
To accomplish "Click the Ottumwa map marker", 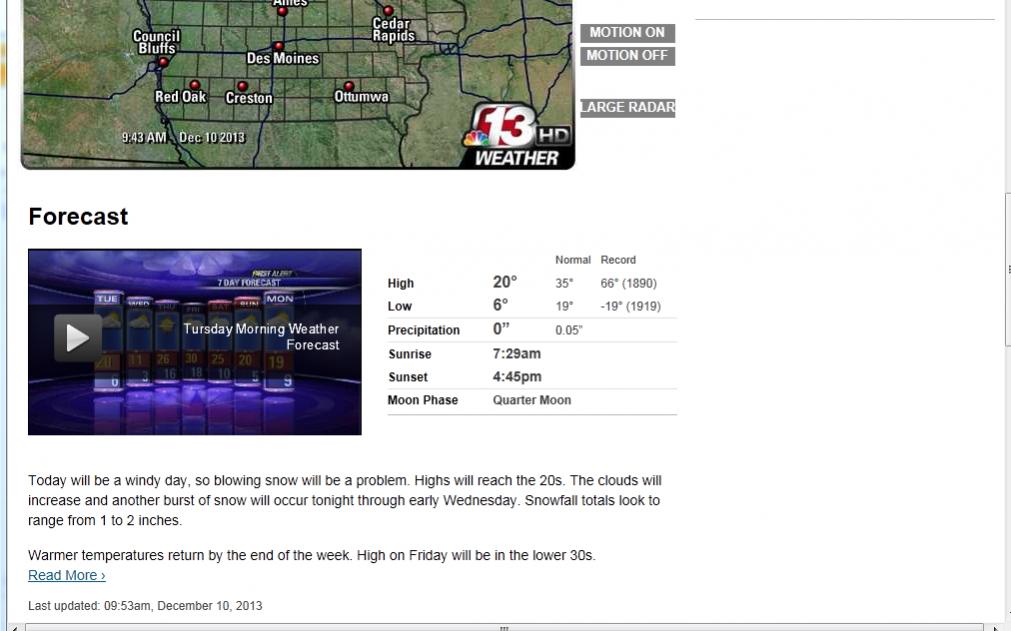I will click(349, 86).
